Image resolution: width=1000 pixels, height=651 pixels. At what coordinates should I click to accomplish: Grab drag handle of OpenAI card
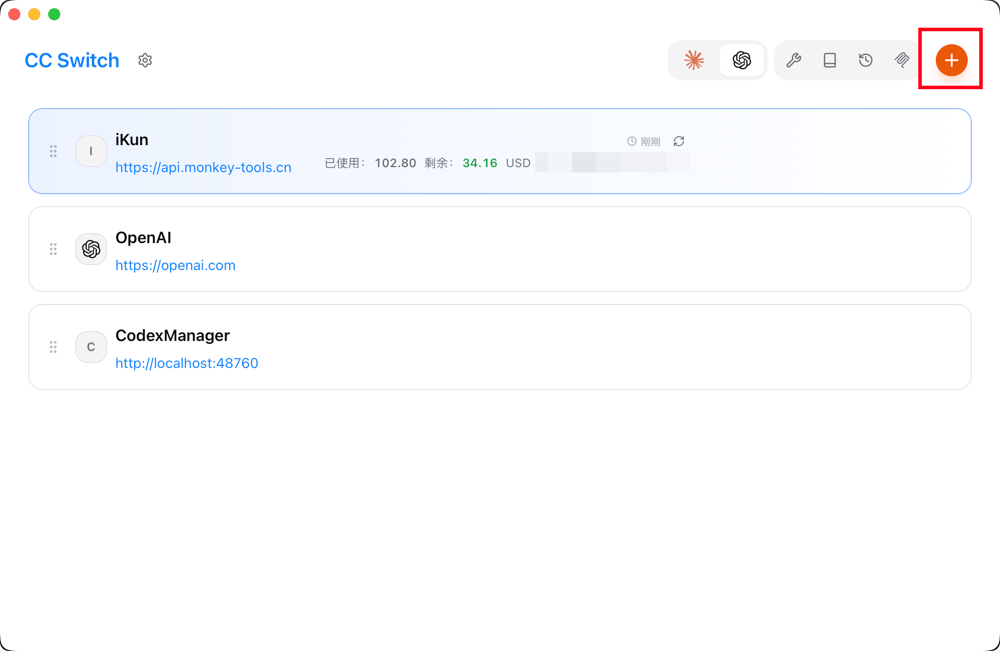point(54,249)
